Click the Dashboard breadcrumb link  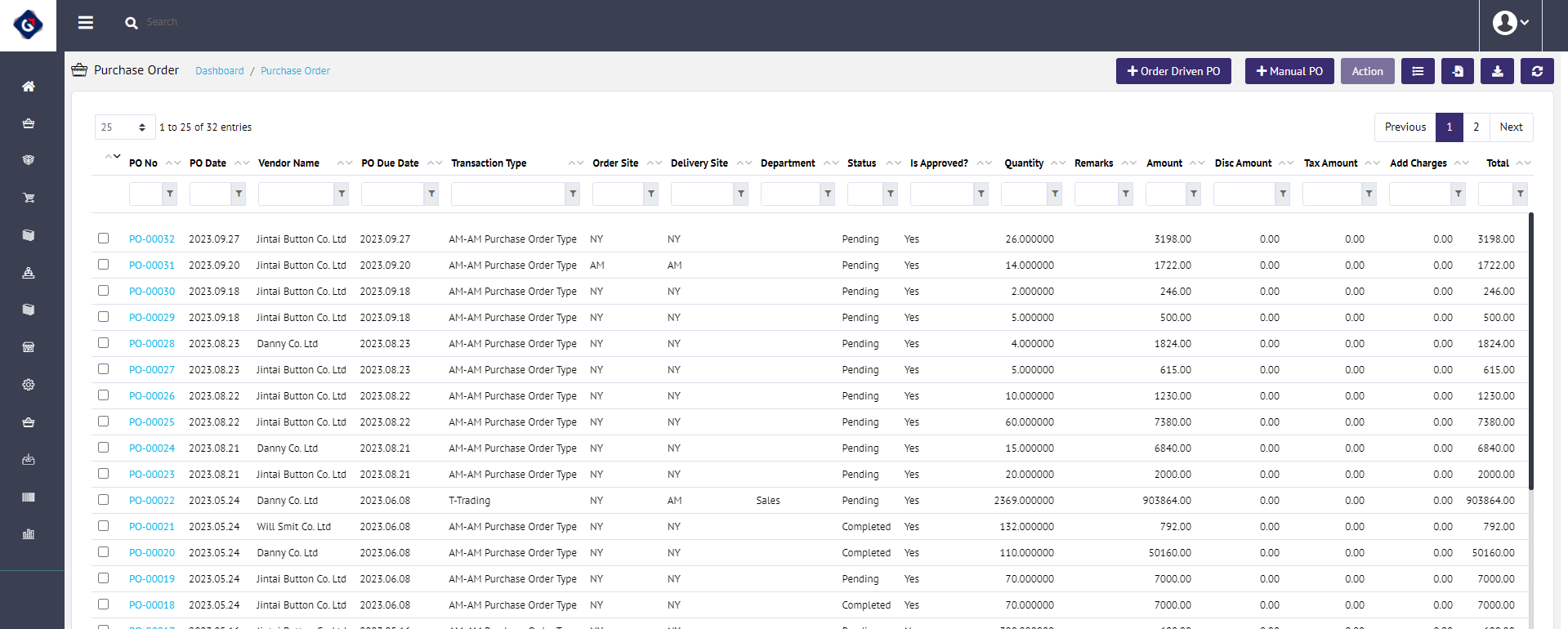click(x=219, y=71)
